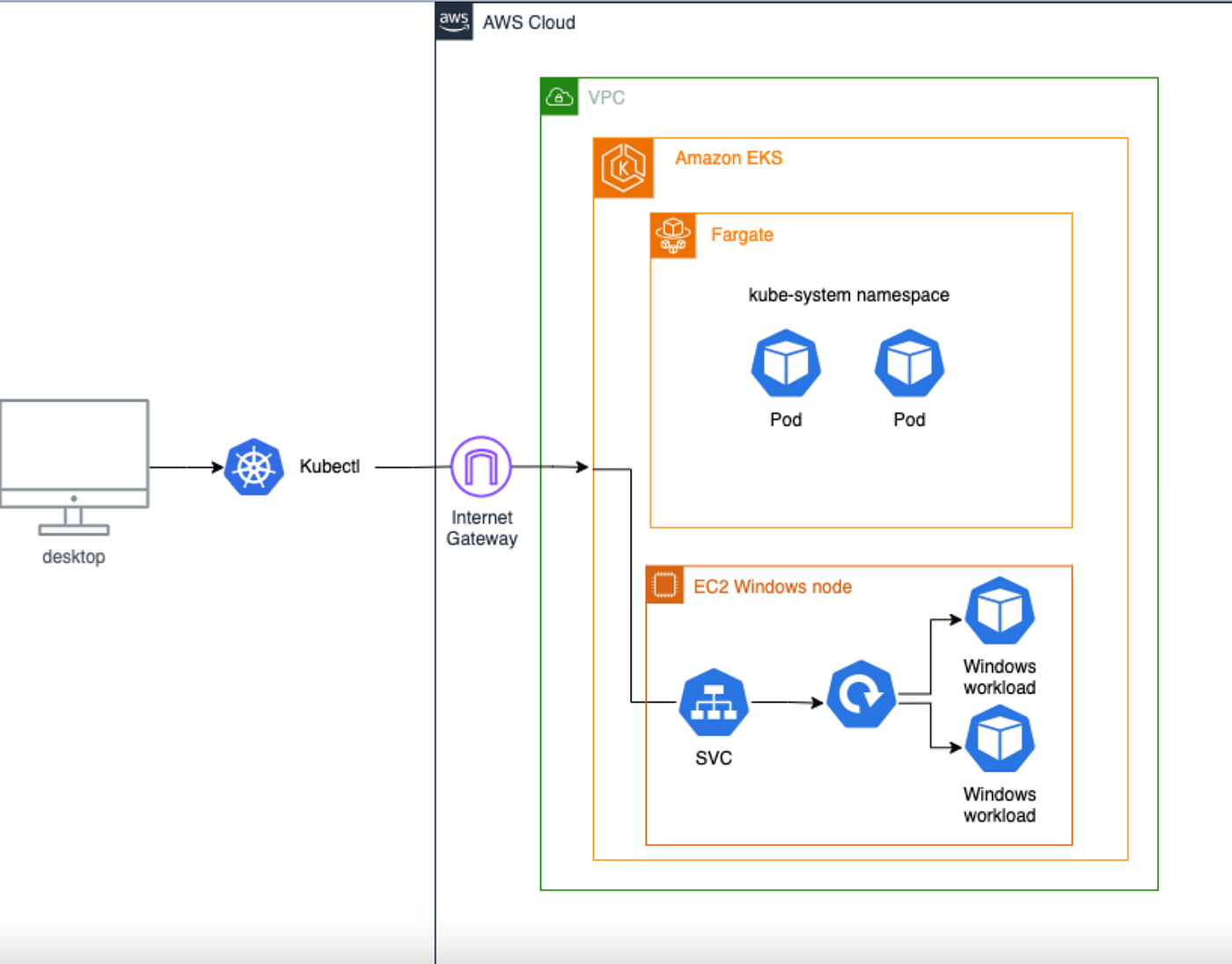This screenshot has height=964, width=1232.
Task: Click the 'Internet Gateway' label
Action: click(x=481, y=528)
